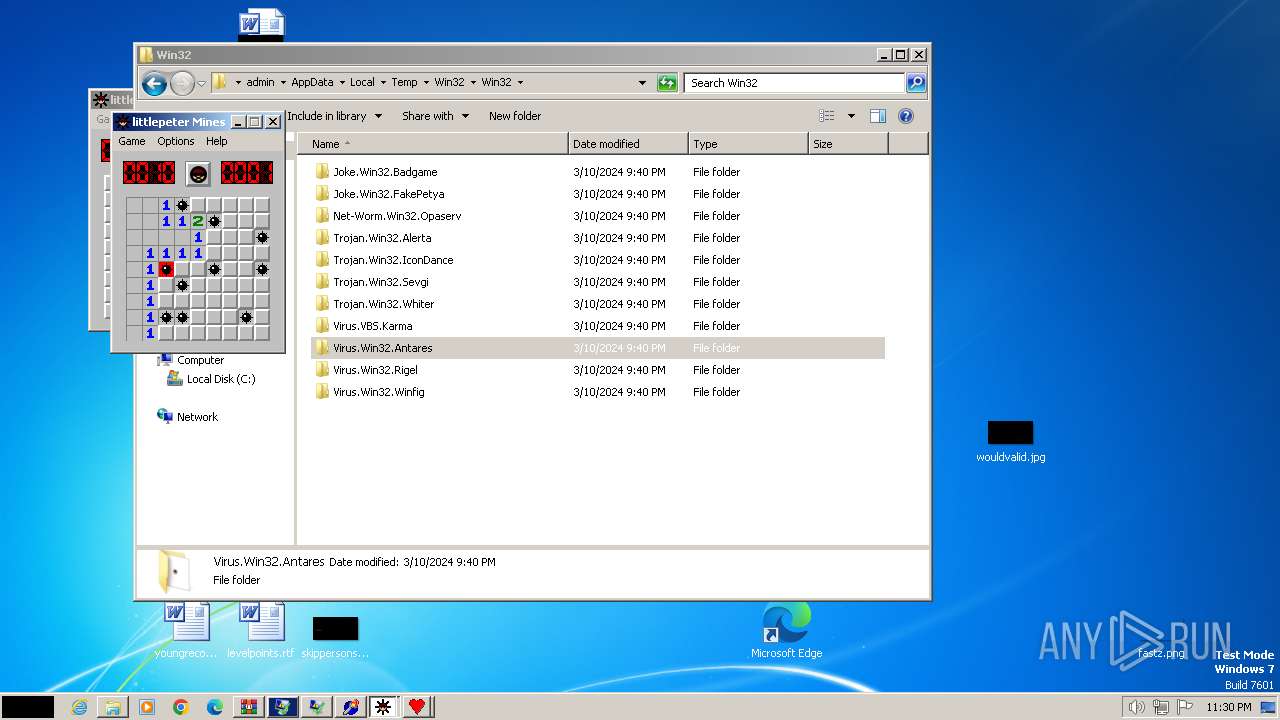Viewport: 1280px width, 720px height.
Task: Select the Joke.Win32.FakePetya folder
Action: click(x=388, y=194)
